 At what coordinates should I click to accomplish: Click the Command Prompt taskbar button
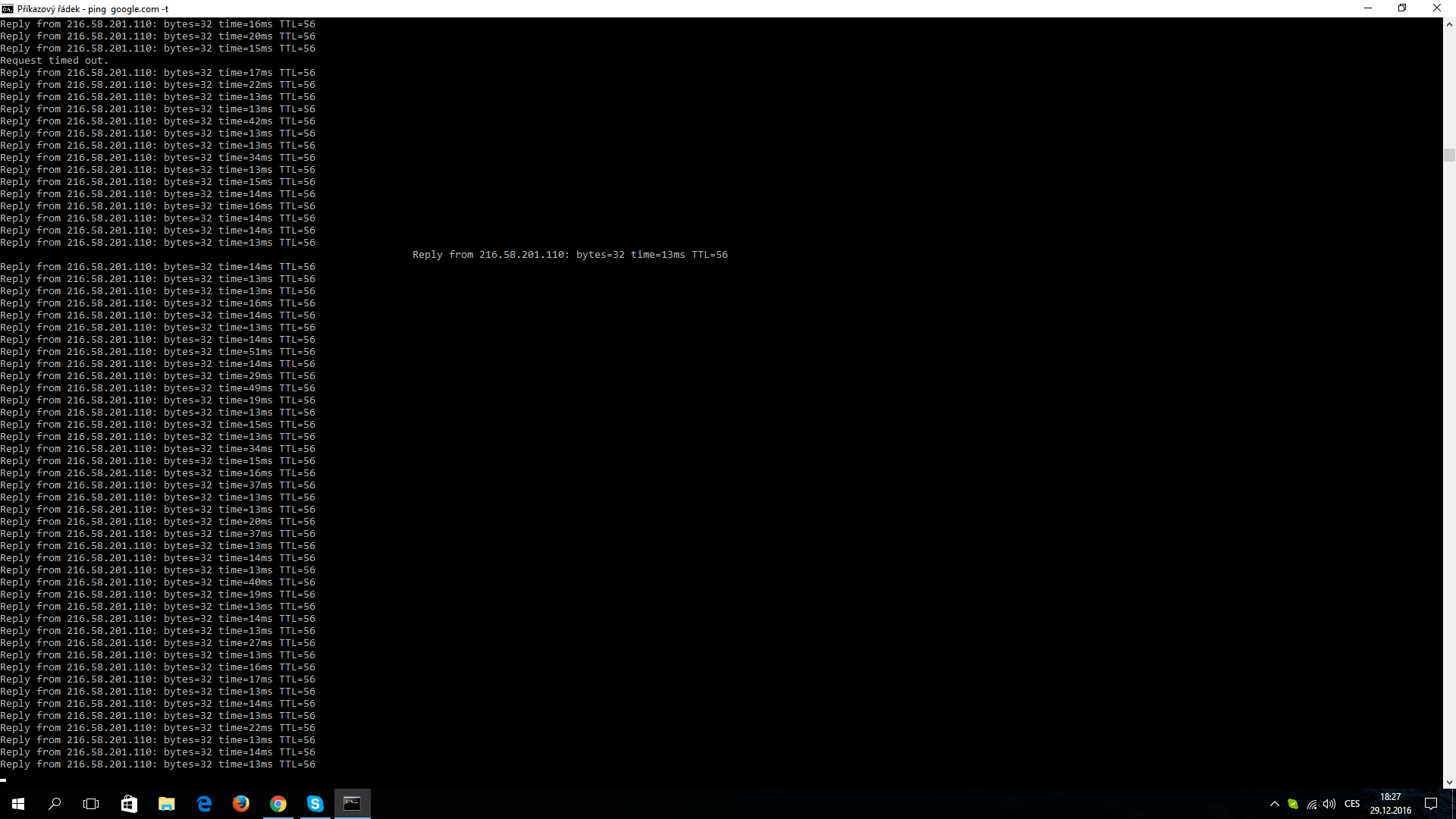[352, 804]
